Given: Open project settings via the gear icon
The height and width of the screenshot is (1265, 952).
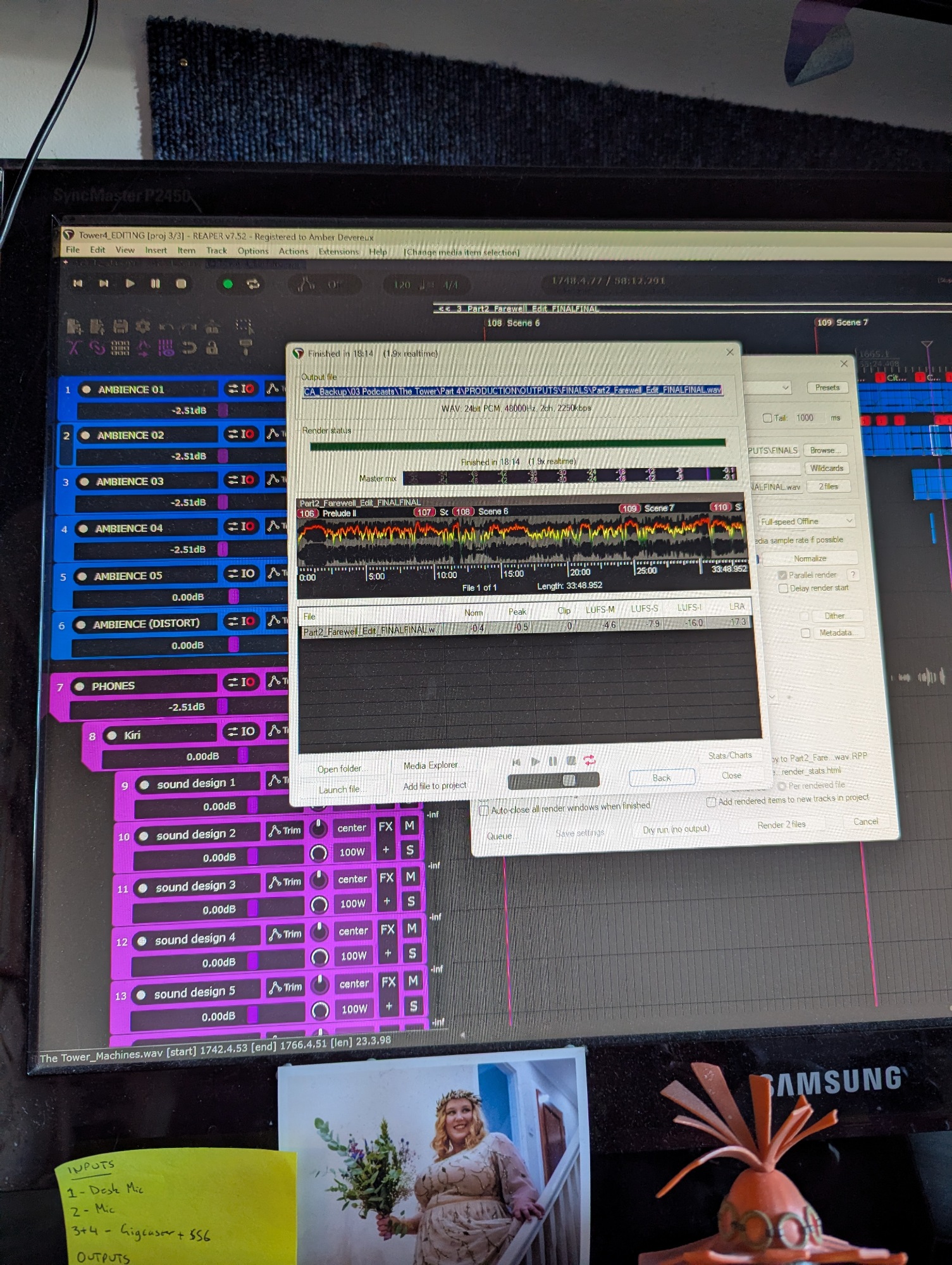Looking at the screenshot, I should [143, 326].
